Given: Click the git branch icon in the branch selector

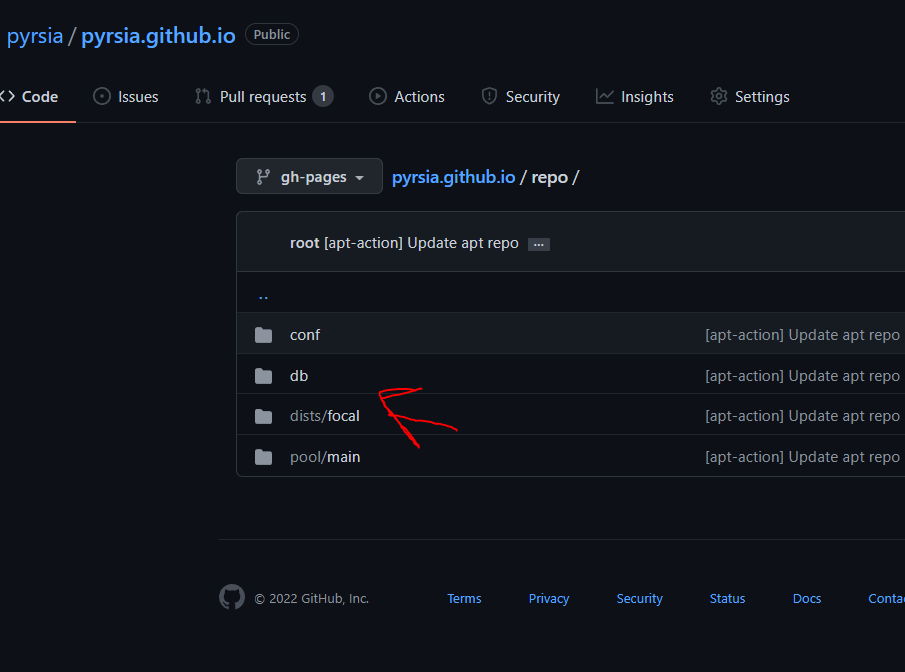Looking at the screenshot, I should [x=263, y=177].
